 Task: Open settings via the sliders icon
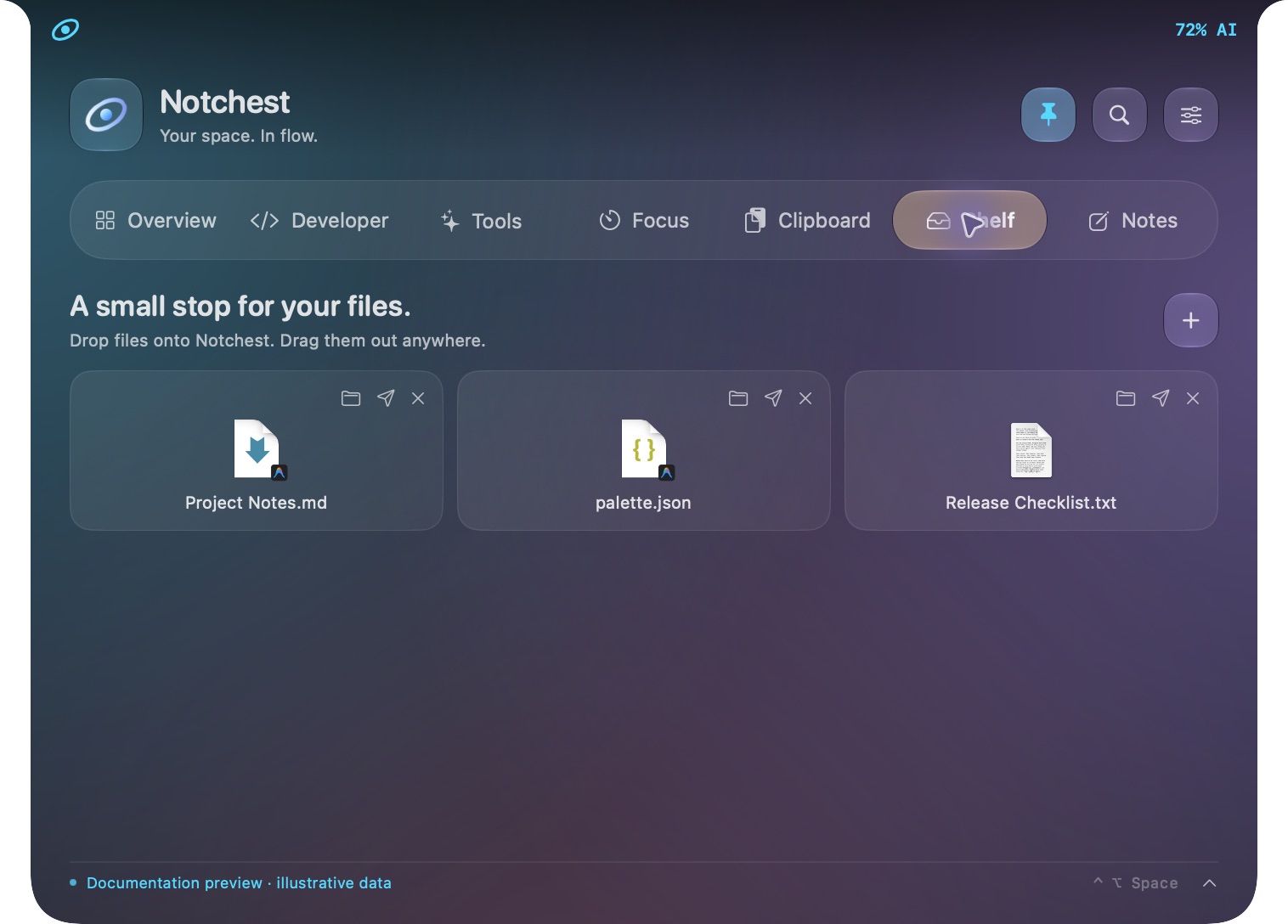(1191, 115)
